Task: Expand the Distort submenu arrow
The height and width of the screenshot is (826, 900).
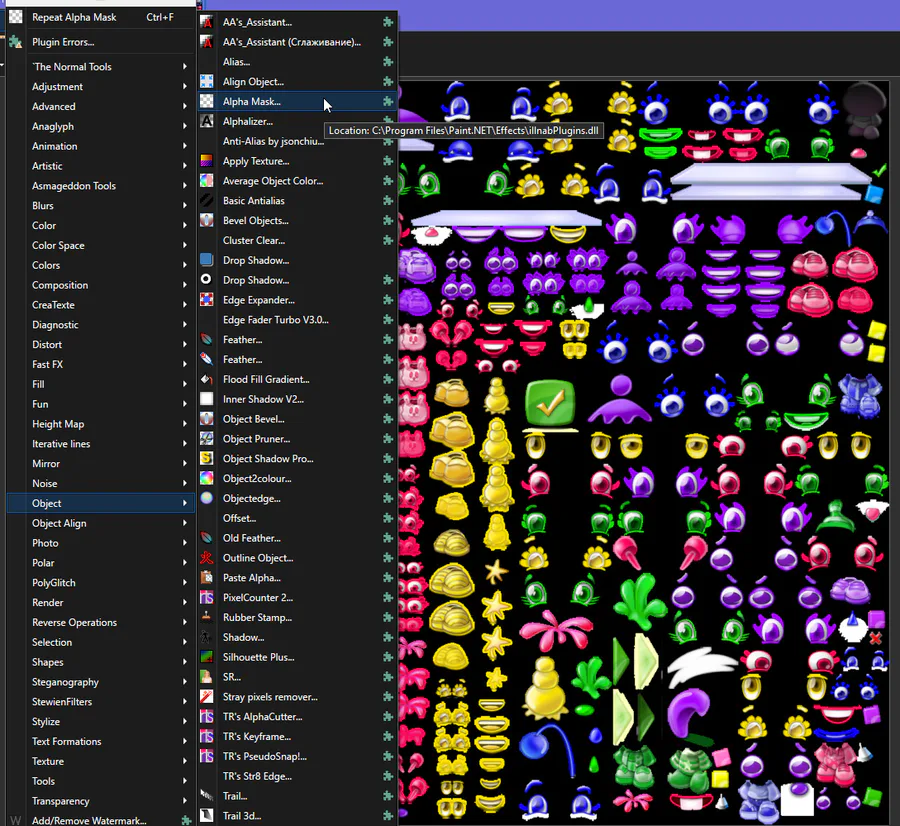Action: [x=185, y=344]
